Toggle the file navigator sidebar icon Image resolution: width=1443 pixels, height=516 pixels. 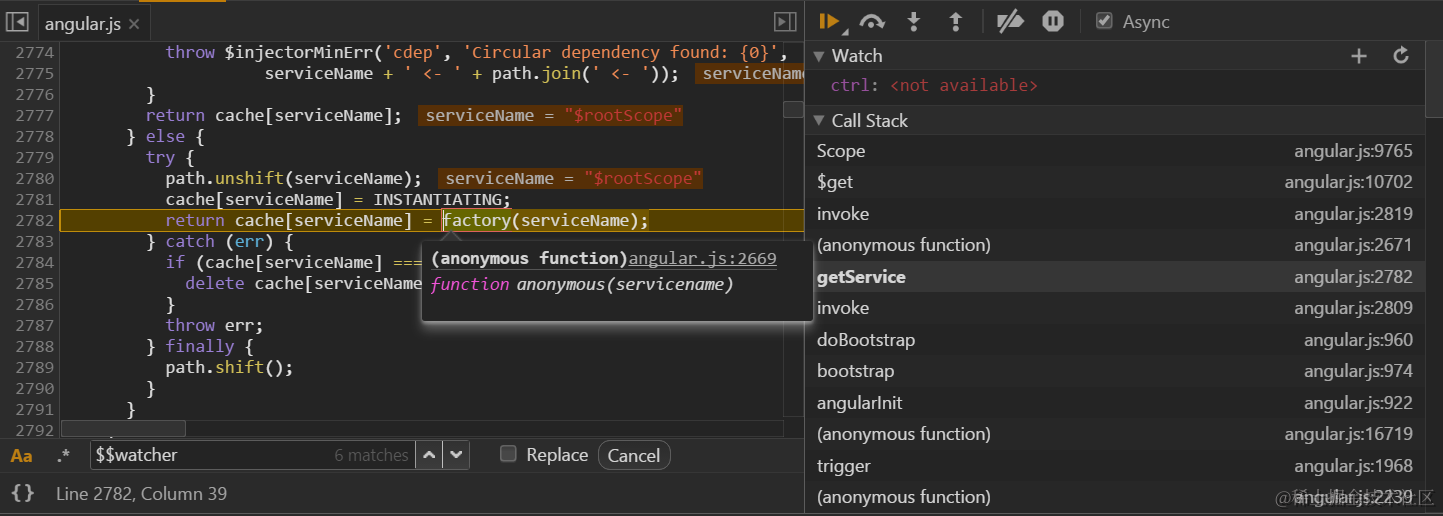point(16,22)
